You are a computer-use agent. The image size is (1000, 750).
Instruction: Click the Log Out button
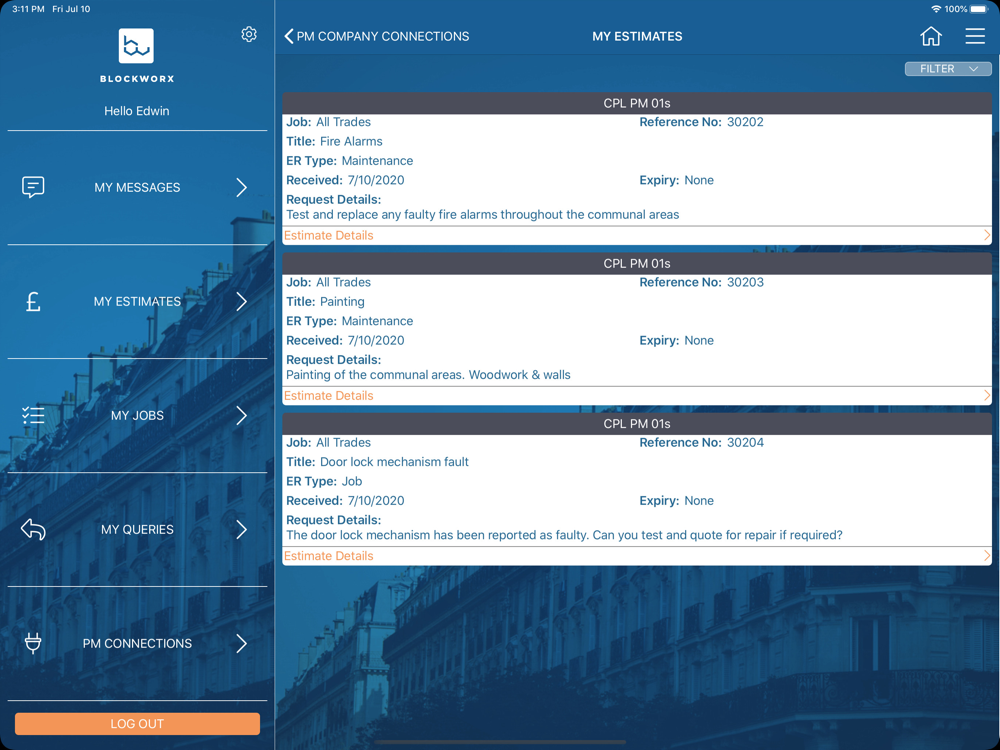click(x=137, y=723)
